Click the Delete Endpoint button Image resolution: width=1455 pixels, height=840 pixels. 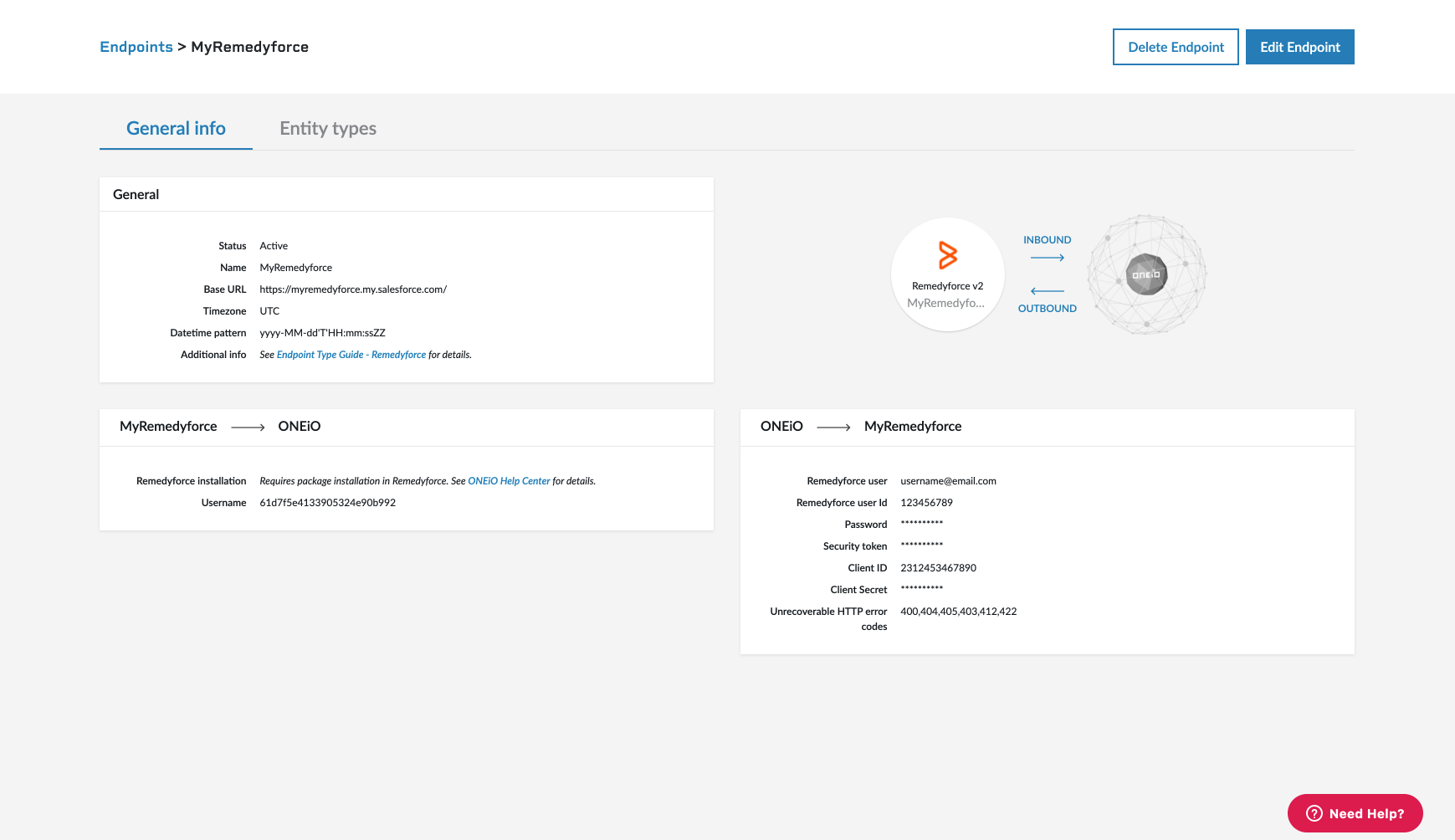tap(1176, 47)
